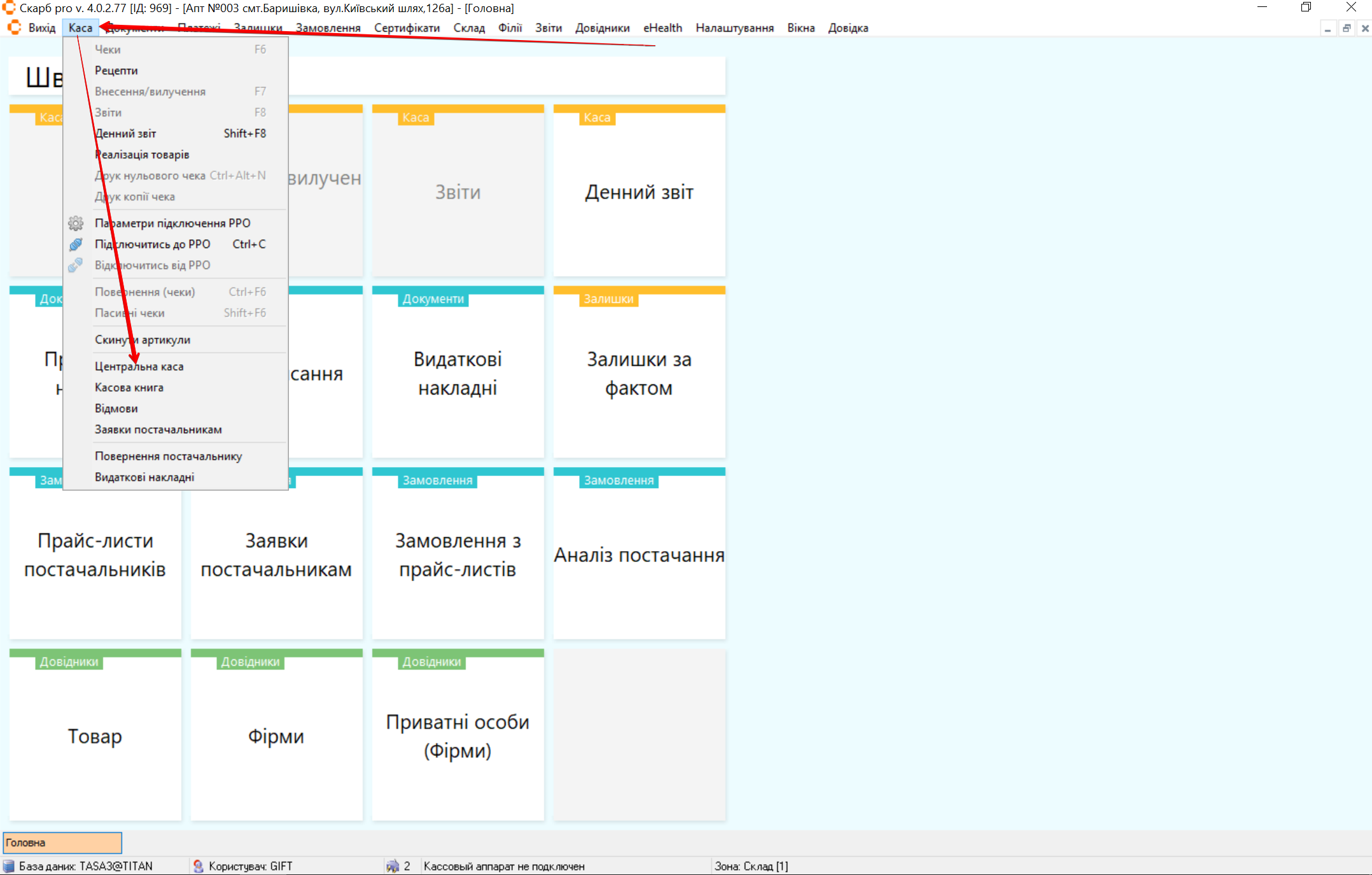Open Денний звіт menu item
Screen dimensions: 1372x875
point(125,134)
